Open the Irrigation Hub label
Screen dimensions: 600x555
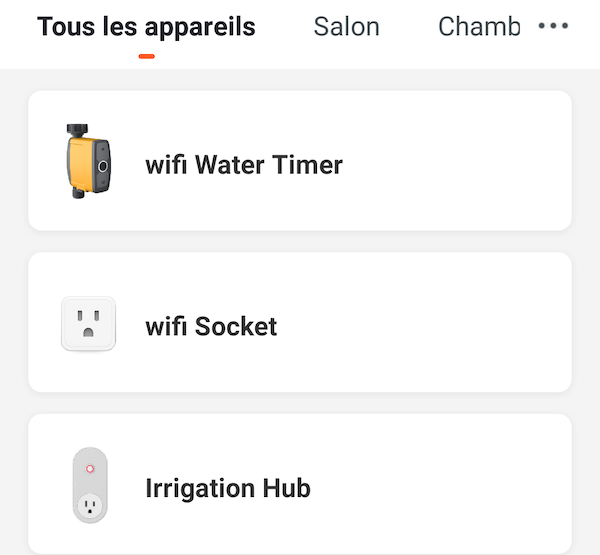(228, 488)
